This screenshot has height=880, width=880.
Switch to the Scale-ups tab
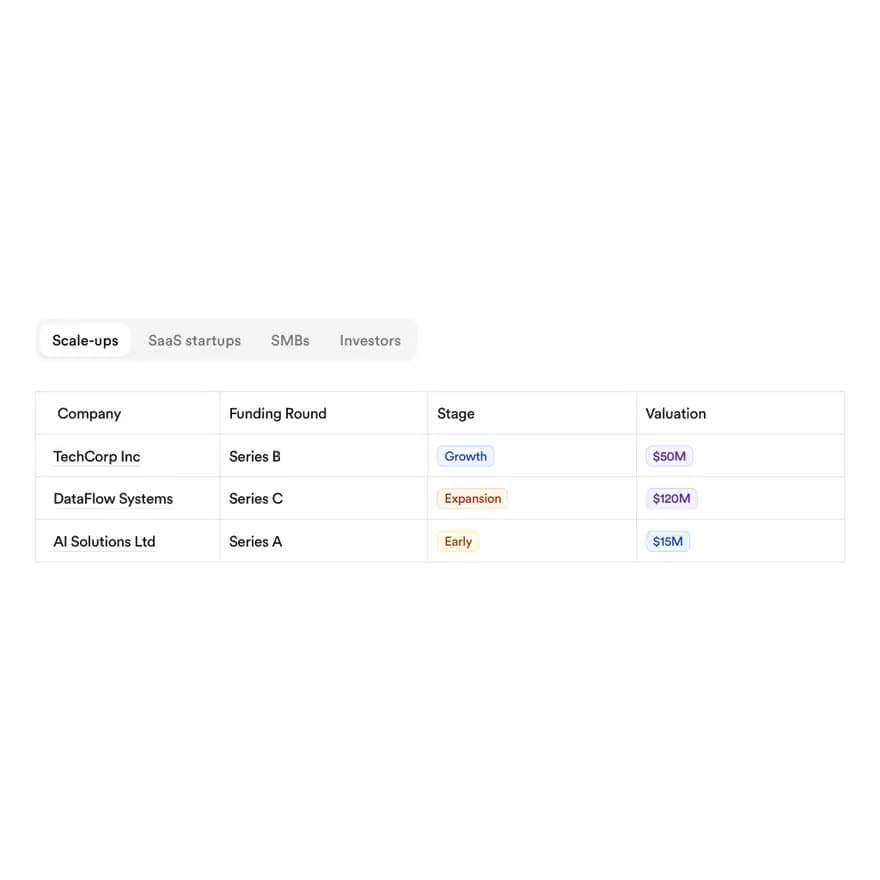click(85, 340)
